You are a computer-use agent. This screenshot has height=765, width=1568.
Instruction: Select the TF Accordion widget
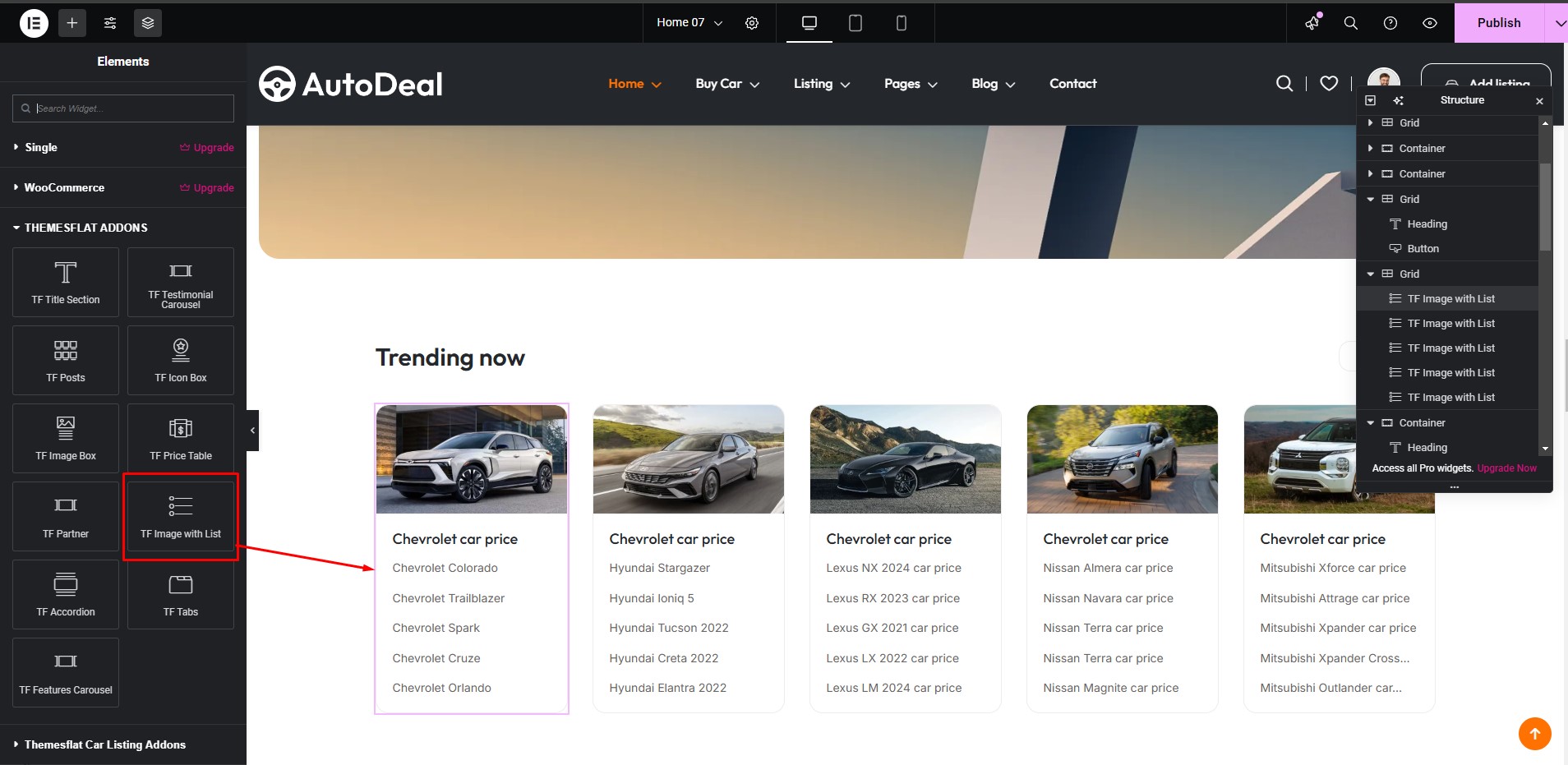[66, 594]
